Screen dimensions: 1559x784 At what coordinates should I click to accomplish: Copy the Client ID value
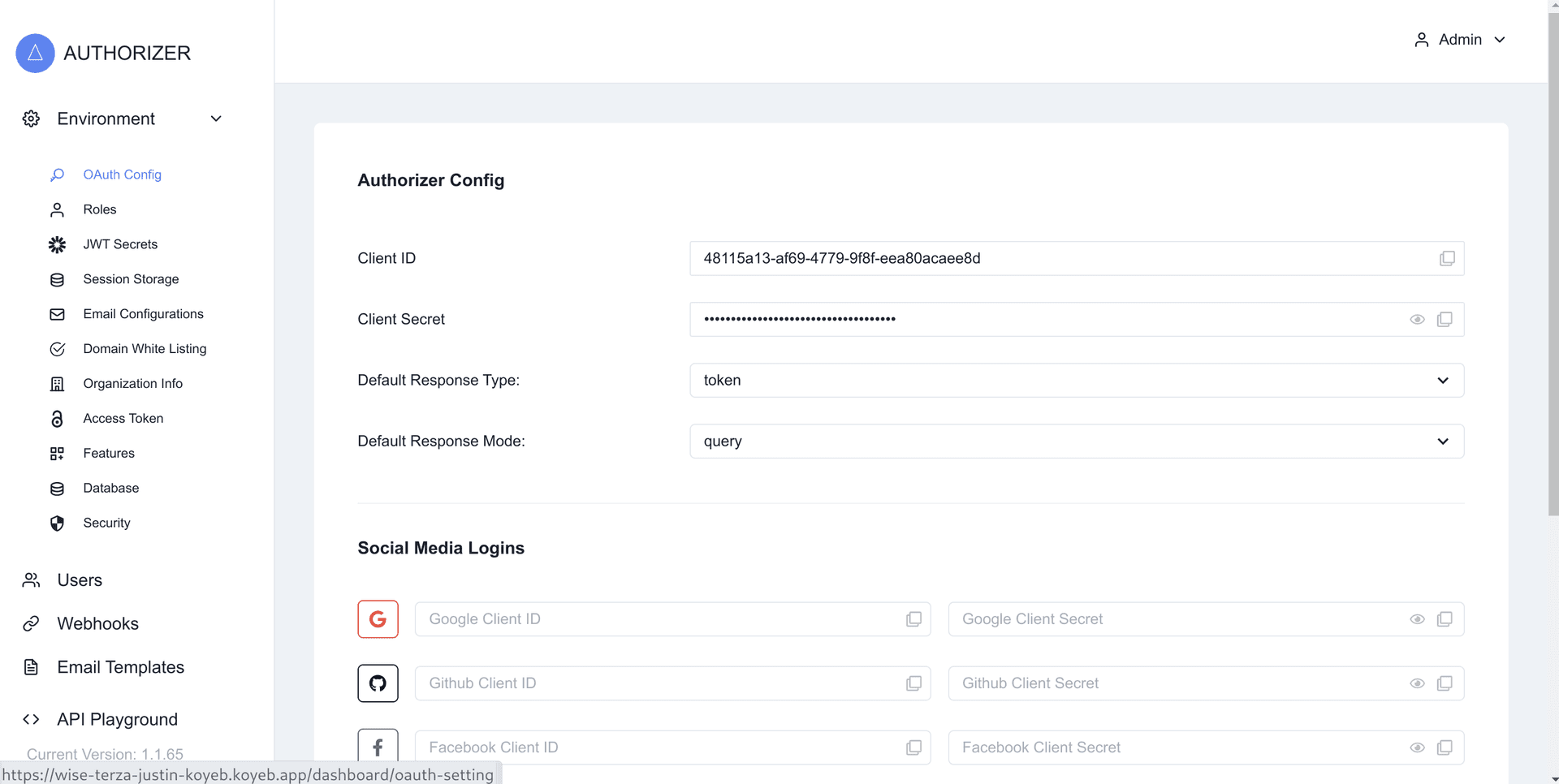coord(1447,258)
